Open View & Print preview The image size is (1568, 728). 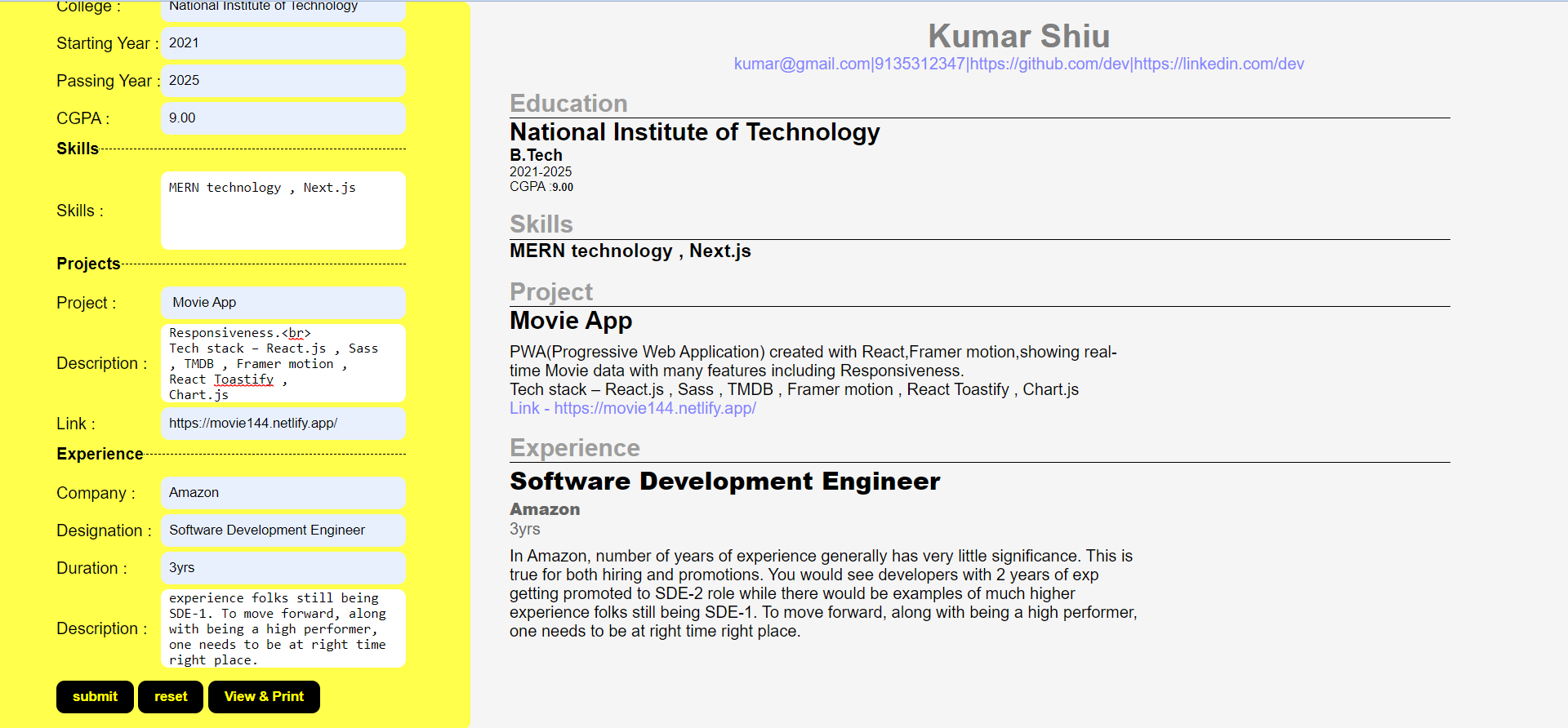(264, 696)
